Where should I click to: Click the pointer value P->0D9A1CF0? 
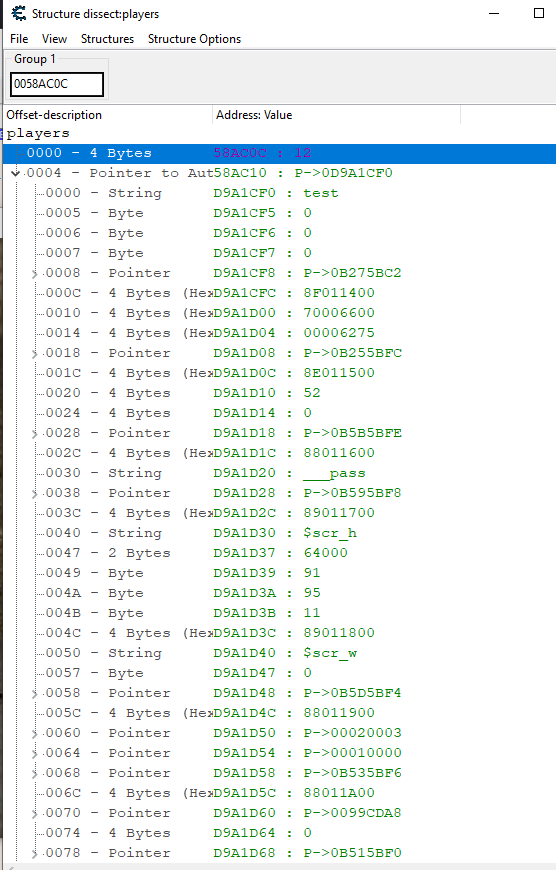(343, 173)
